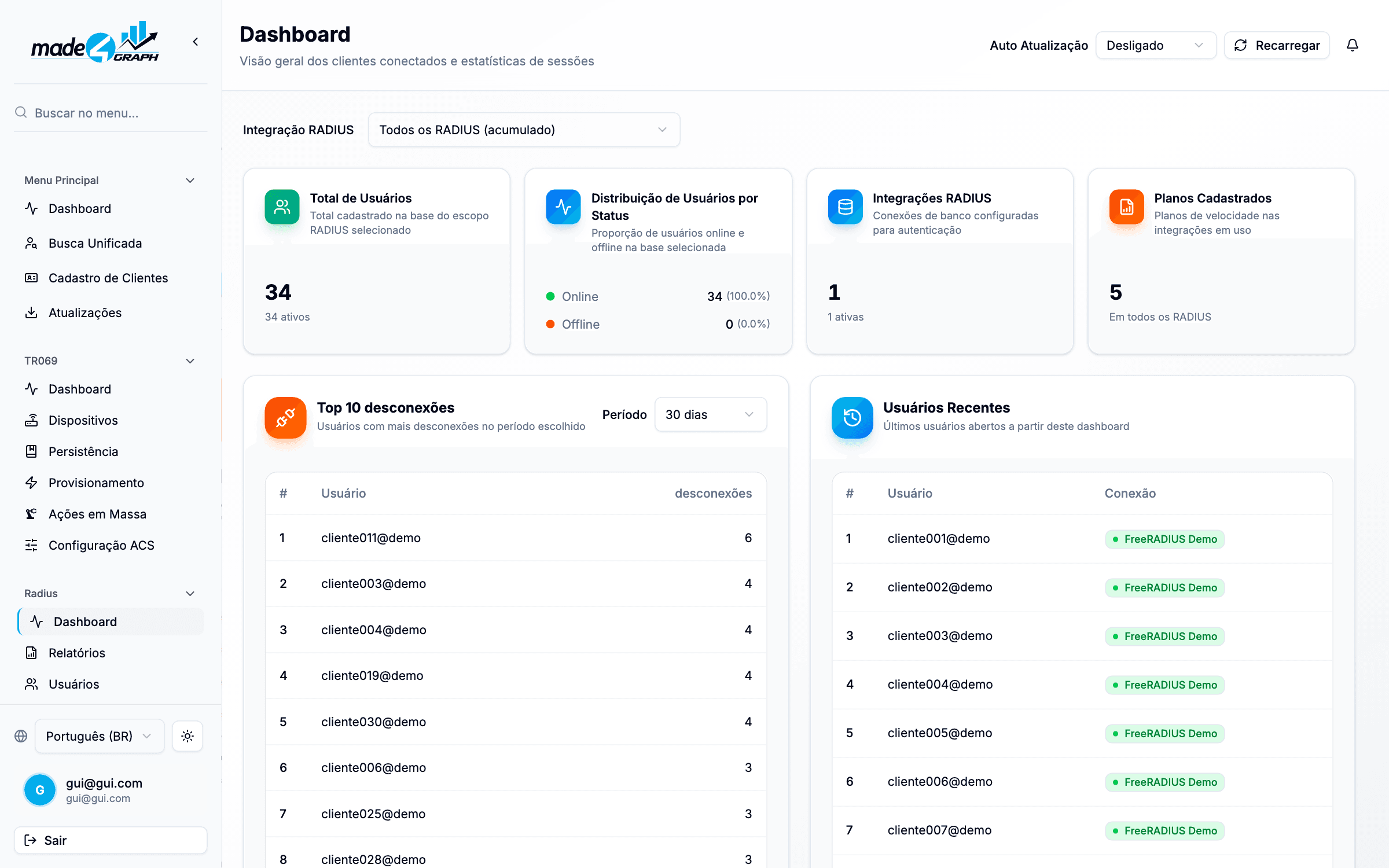Click FreeRADIUS Demo badge for cliente006@demo
The image size is (1389, 868).
1164,782
